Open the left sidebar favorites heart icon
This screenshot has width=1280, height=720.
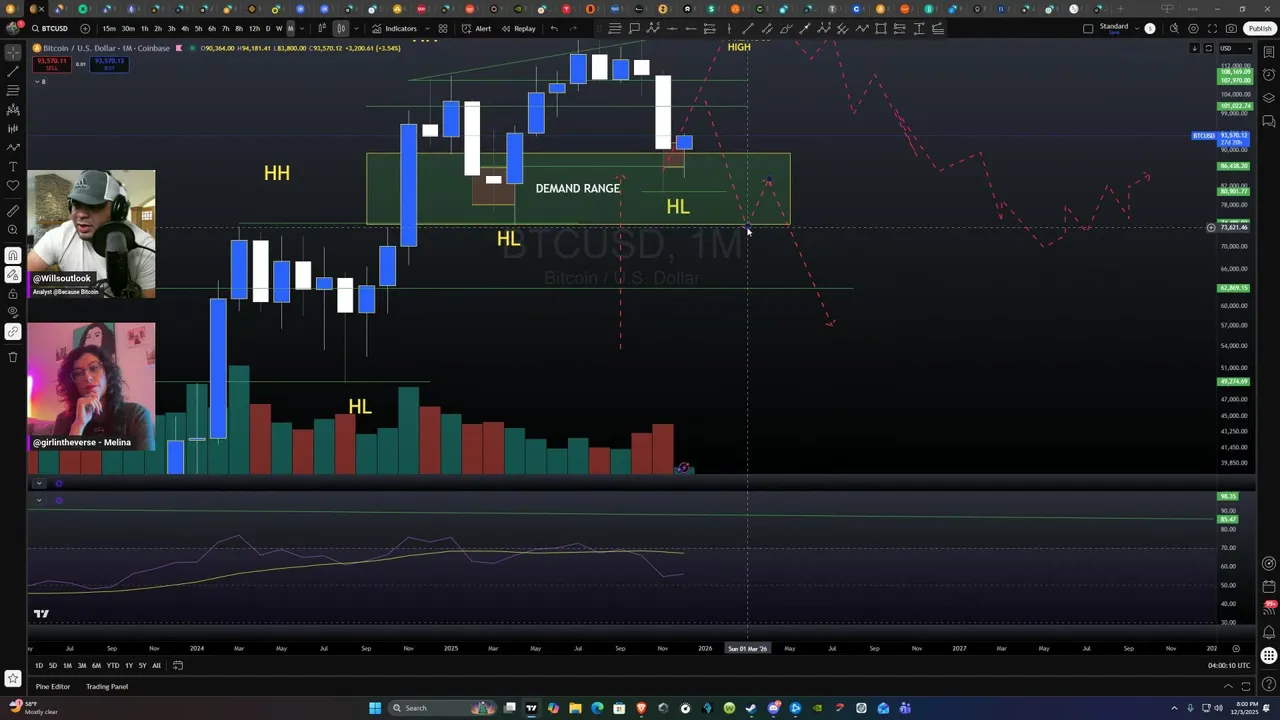[x=13, y=185]
